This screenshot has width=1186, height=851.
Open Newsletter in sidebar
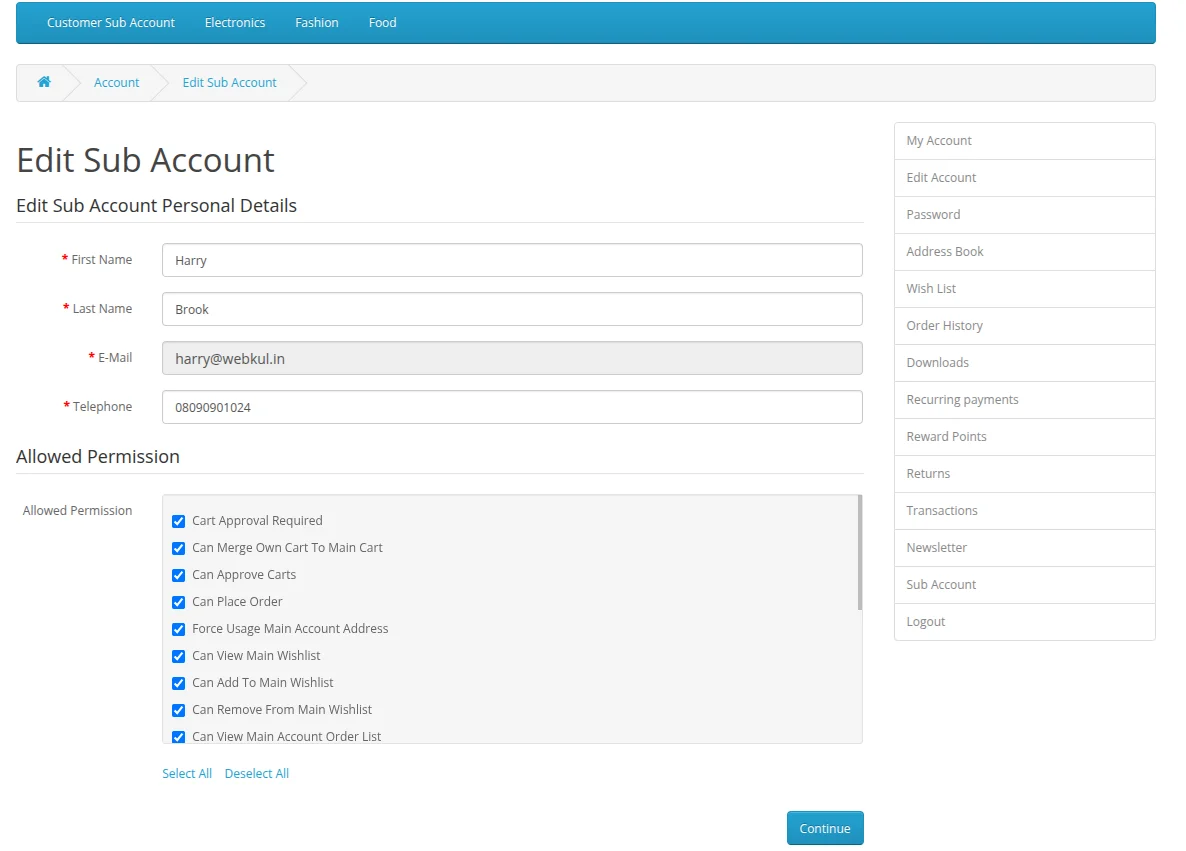tap(1024, 548)
